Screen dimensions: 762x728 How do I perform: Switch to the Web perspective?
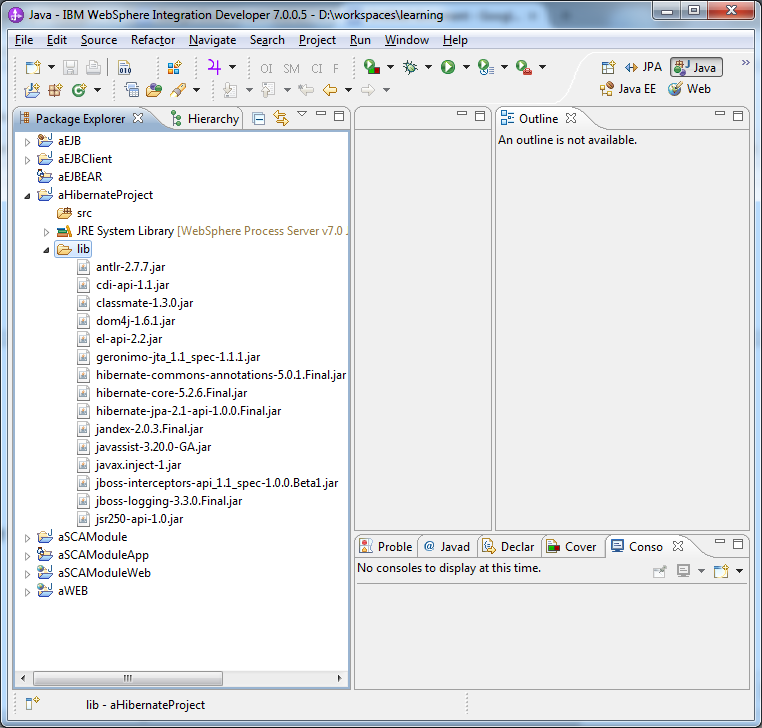tap(689, 89)
